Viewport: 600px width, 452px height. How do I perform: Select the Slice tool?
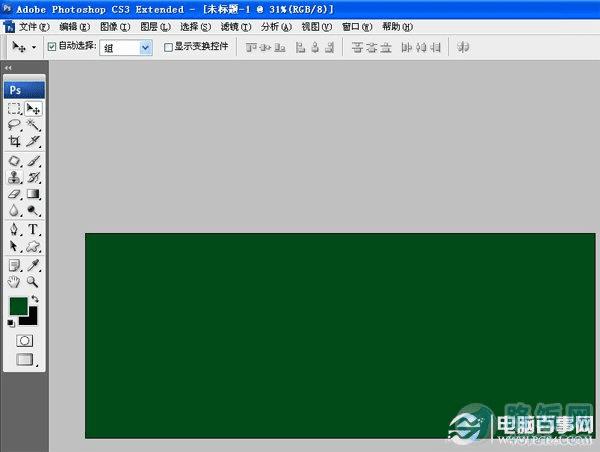(x=34, y=141)
